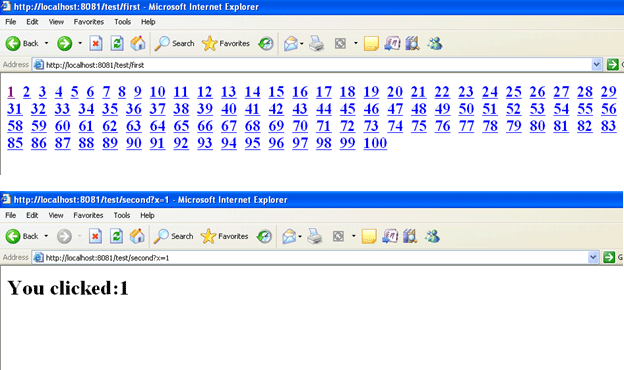Screen dimensions: 624x370
Task: Open Mail dropdown arrow in second window
Action: click(x=300, y=236)
